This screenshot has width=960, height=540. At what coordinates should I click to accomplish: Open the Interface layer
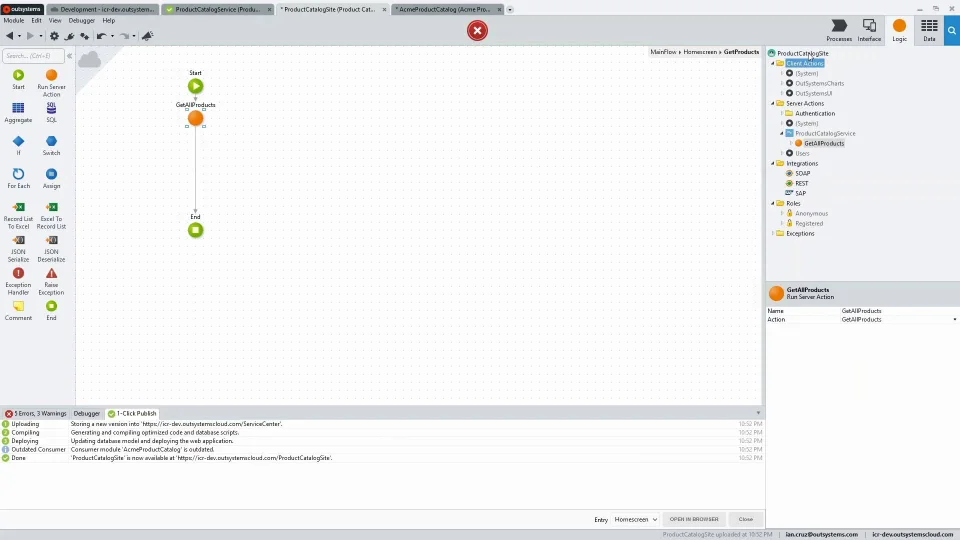869,30
